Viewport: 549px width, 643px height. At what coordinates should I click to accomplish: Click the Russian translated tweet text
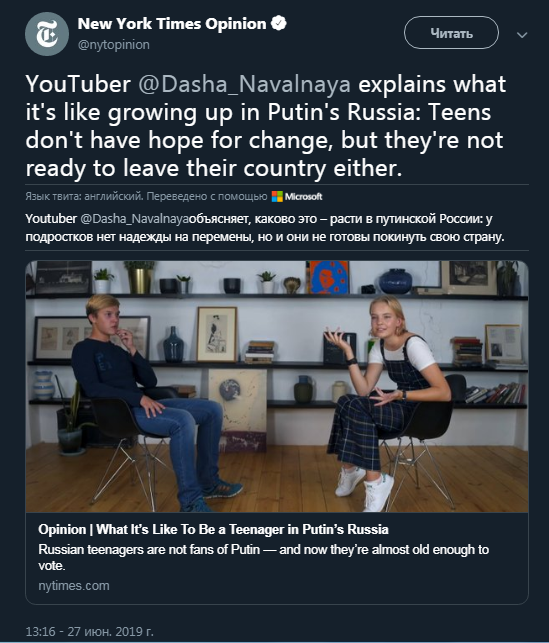point(265,228)
